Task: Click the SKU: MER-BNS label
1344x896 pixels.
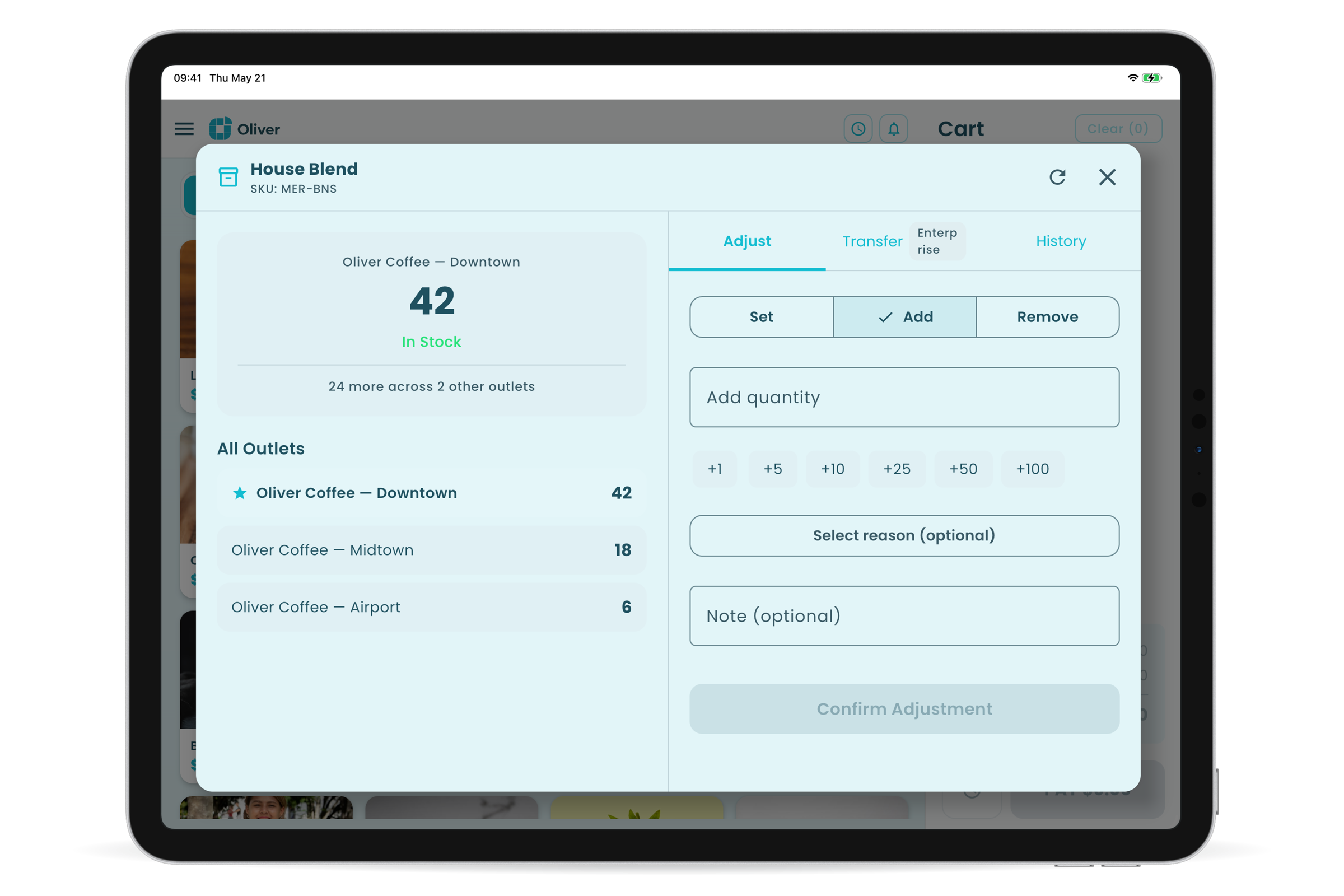Action: click(x=293, y=189)
